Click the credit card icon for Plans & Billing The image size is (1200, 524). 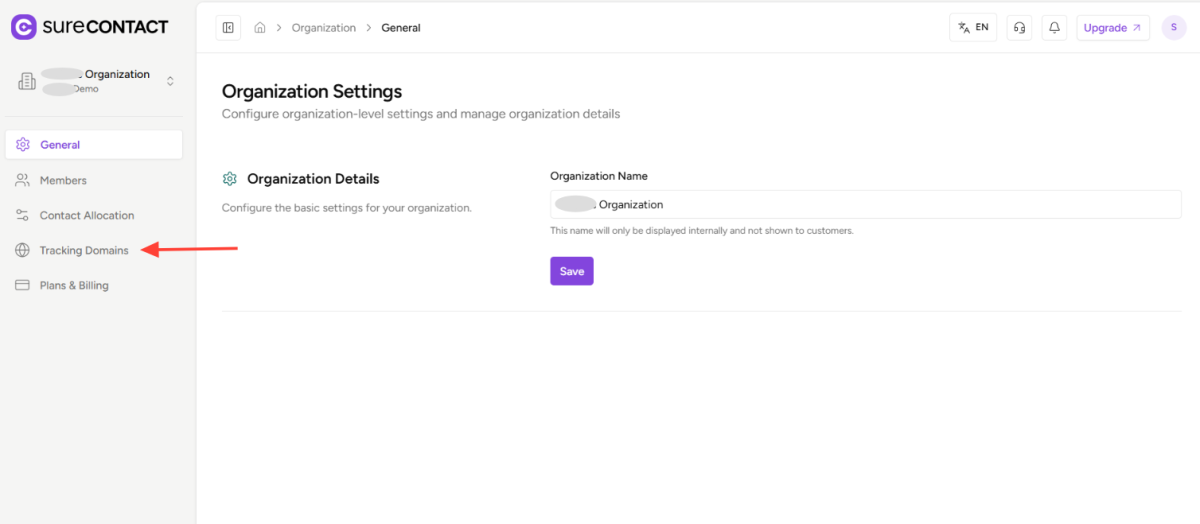click(x=22, y=285)
